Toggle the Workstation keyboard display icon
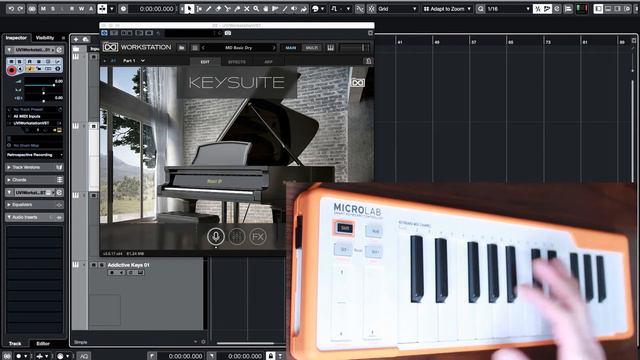The image size is (640, 360). (x=330, y=48)
